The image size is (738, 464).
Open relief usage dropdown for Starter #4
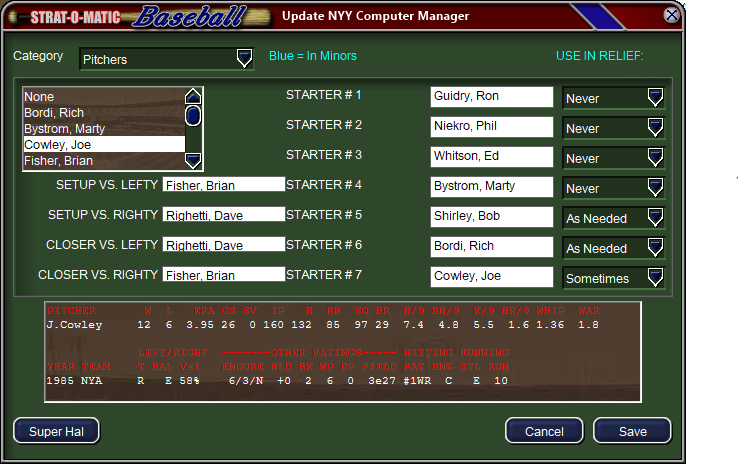(x=614, y=188)
